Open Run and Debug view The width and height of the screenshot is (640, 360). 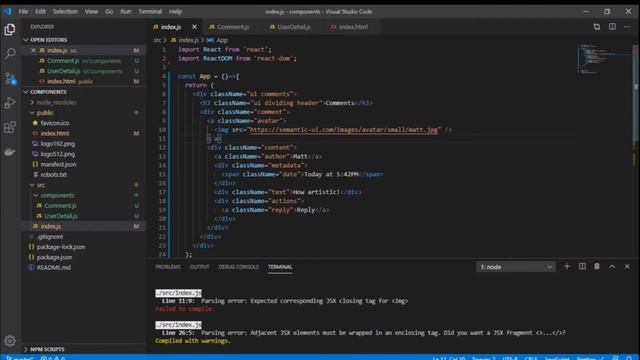pyautogui.click(x=10, y=102)
